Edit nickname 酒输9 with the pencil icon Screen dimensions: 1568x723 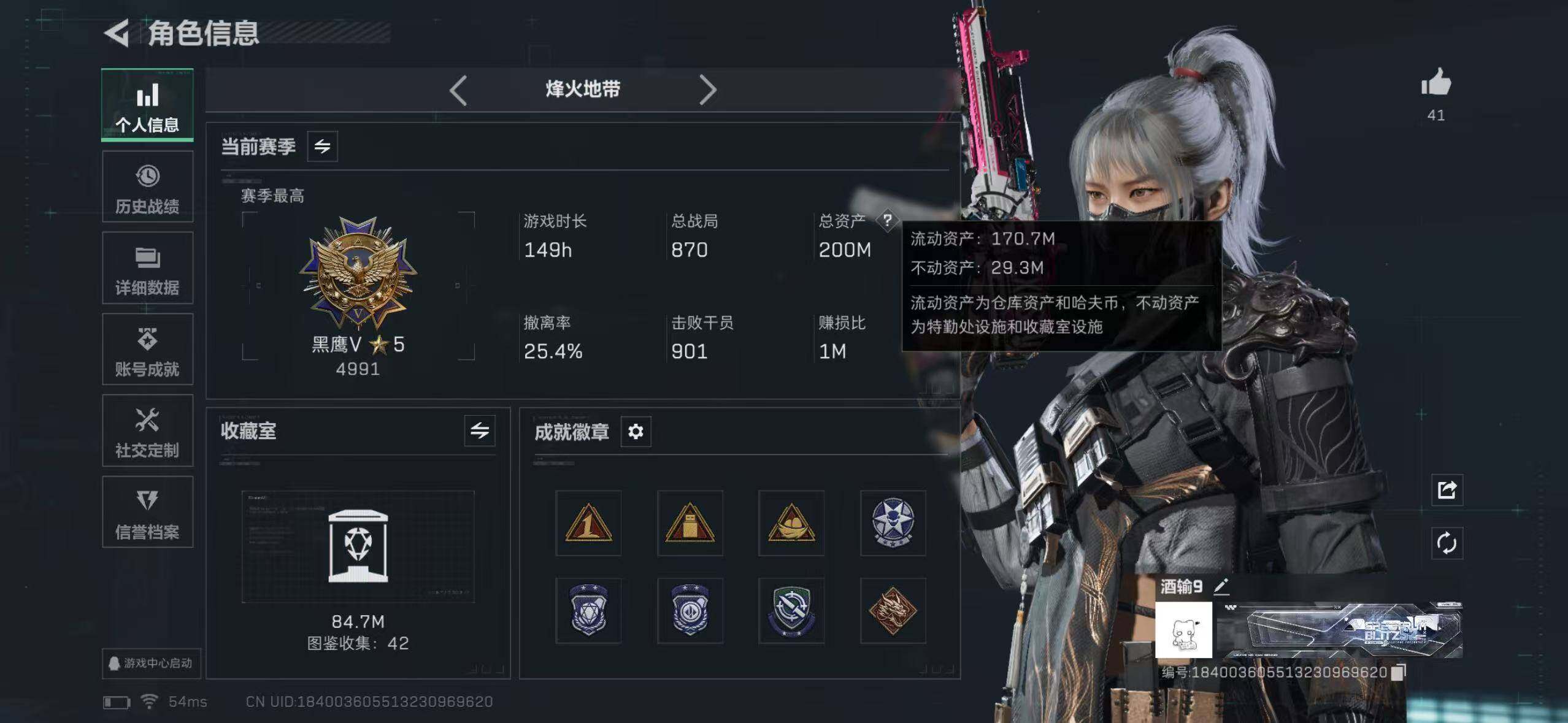coord(1221,586)
